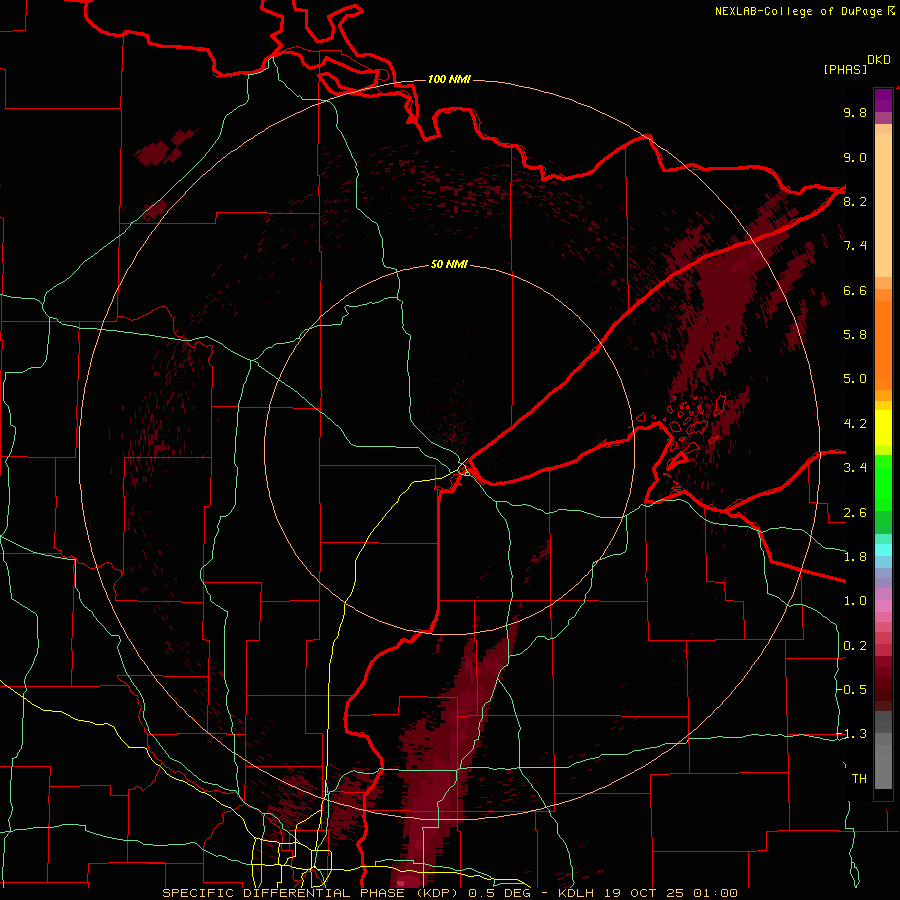Pick the cyan band on the color bar
The width and height of the screenshot is (900, 900).
pos(883,550)
